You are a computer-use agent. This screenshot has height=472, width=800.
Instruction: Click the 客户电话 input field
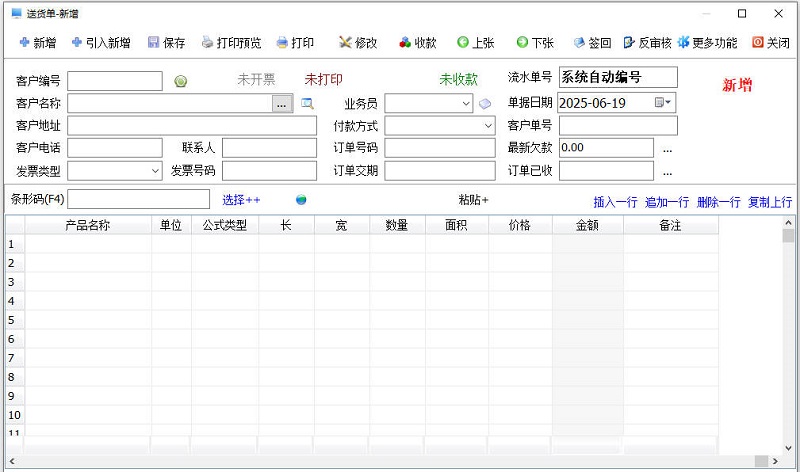coord(115,148)
